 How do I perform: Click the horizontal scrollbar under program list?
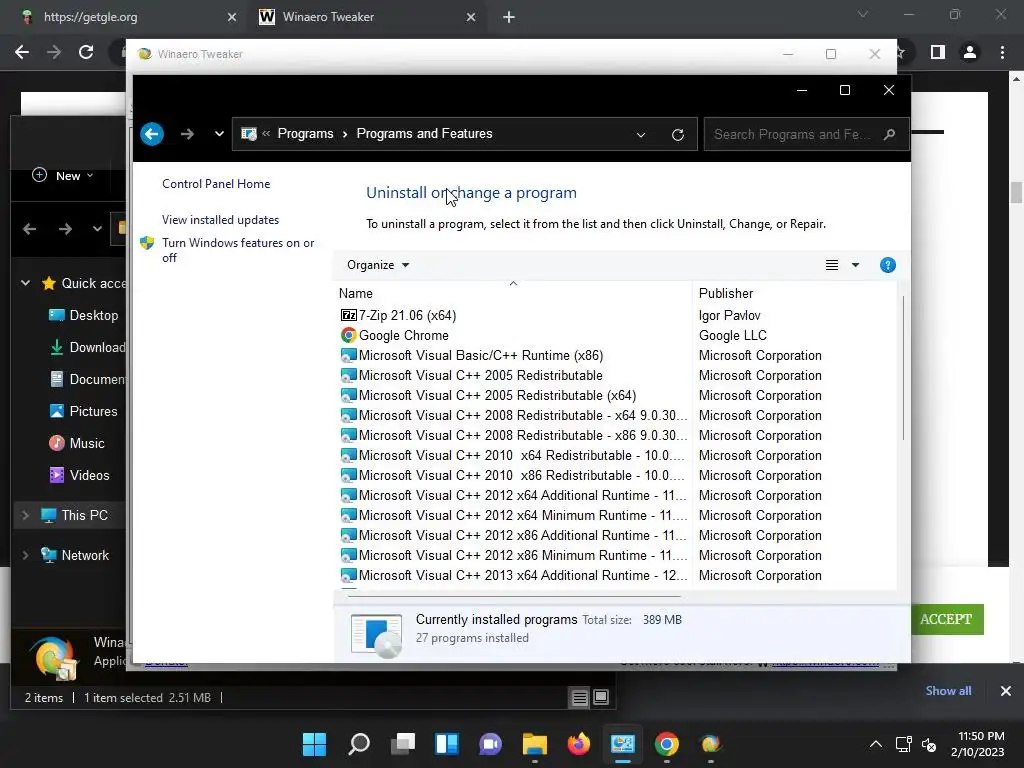[514, 596]
